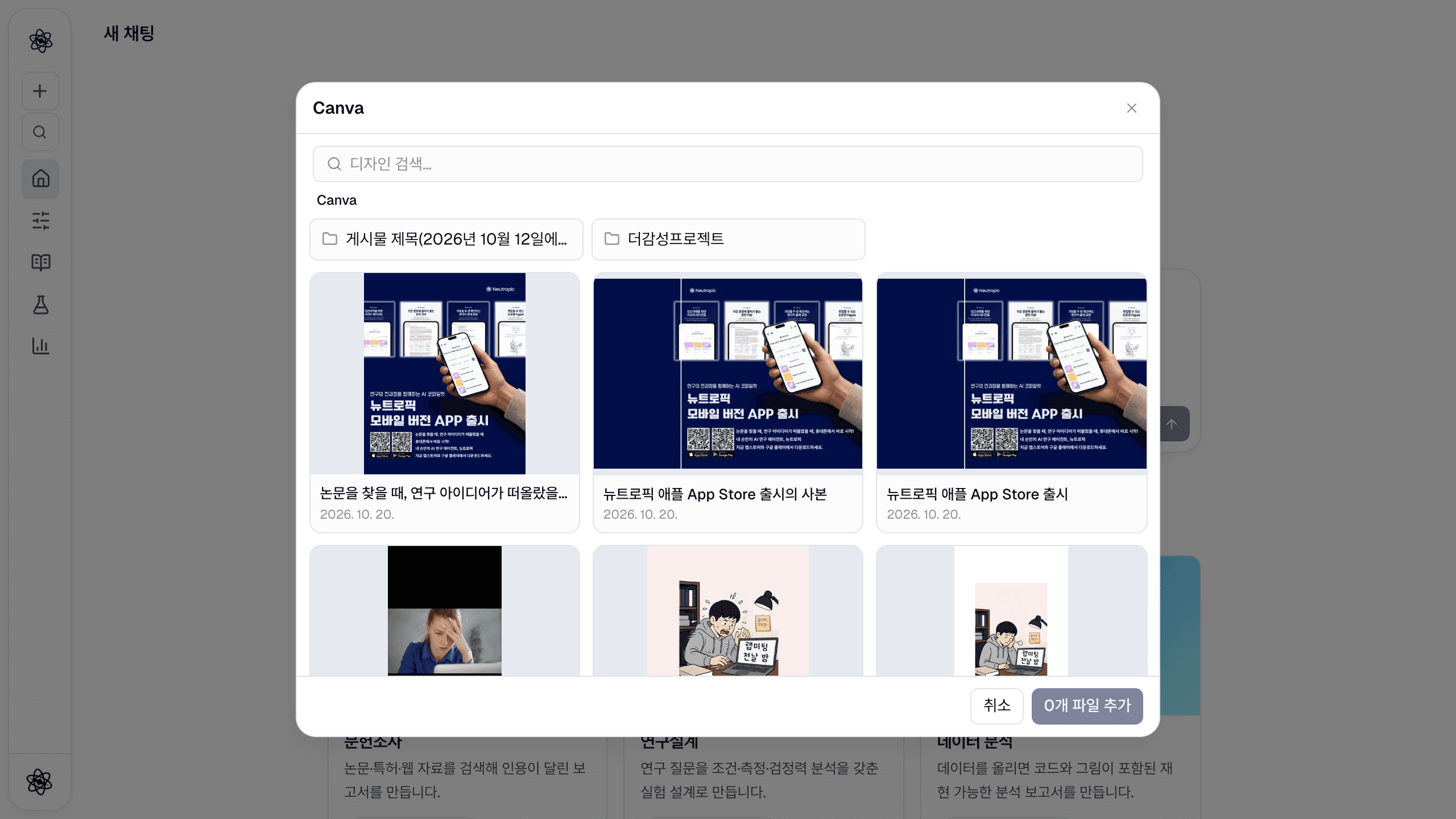Click the 0개 파일 추가 button
Image resolution: width=1456 pixels, height=819 pixels.
pos(1087,706)
